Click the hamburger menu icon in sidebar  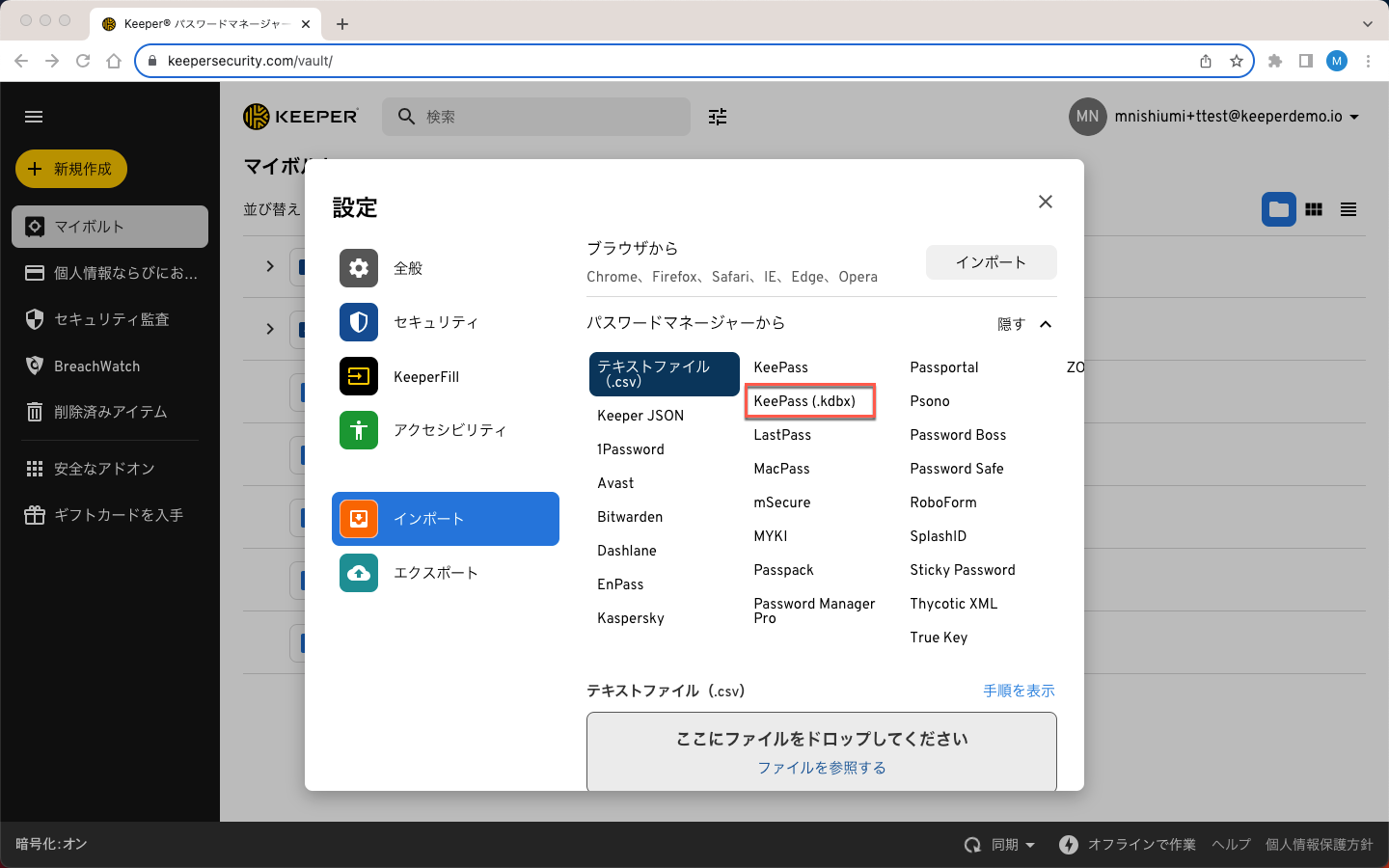(x=34, y=117)
